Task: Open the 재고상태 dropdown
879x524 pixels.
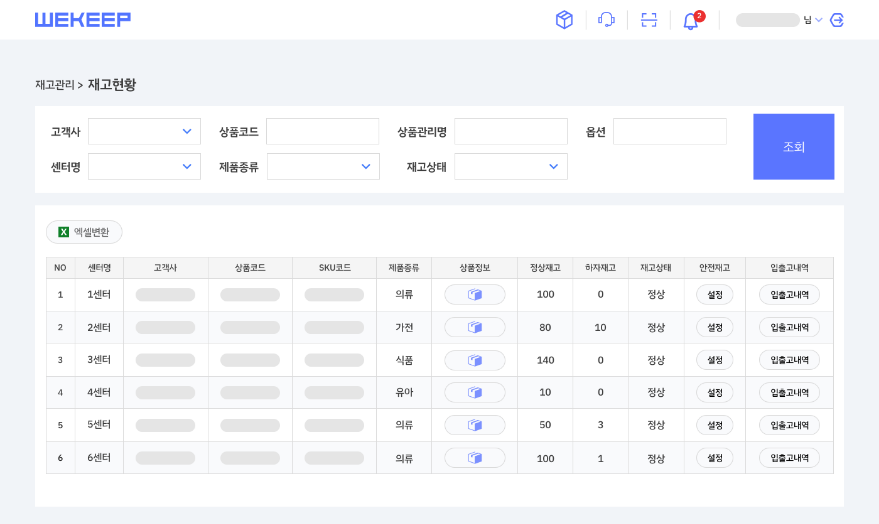Action: (x=511, y=166)
